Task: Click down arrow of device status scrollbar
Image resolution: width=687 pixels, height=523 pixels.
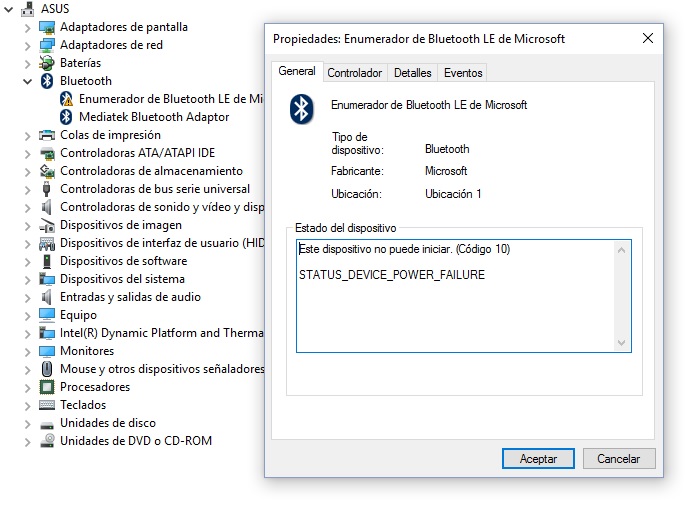Action: (621, 342)
